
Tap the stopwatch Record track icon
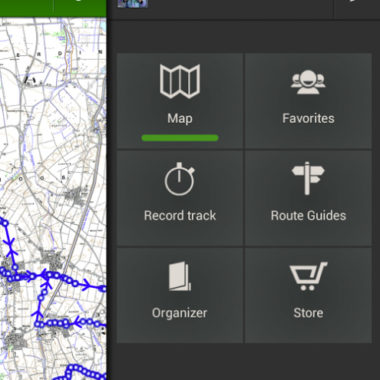click(x=180, y=179)
